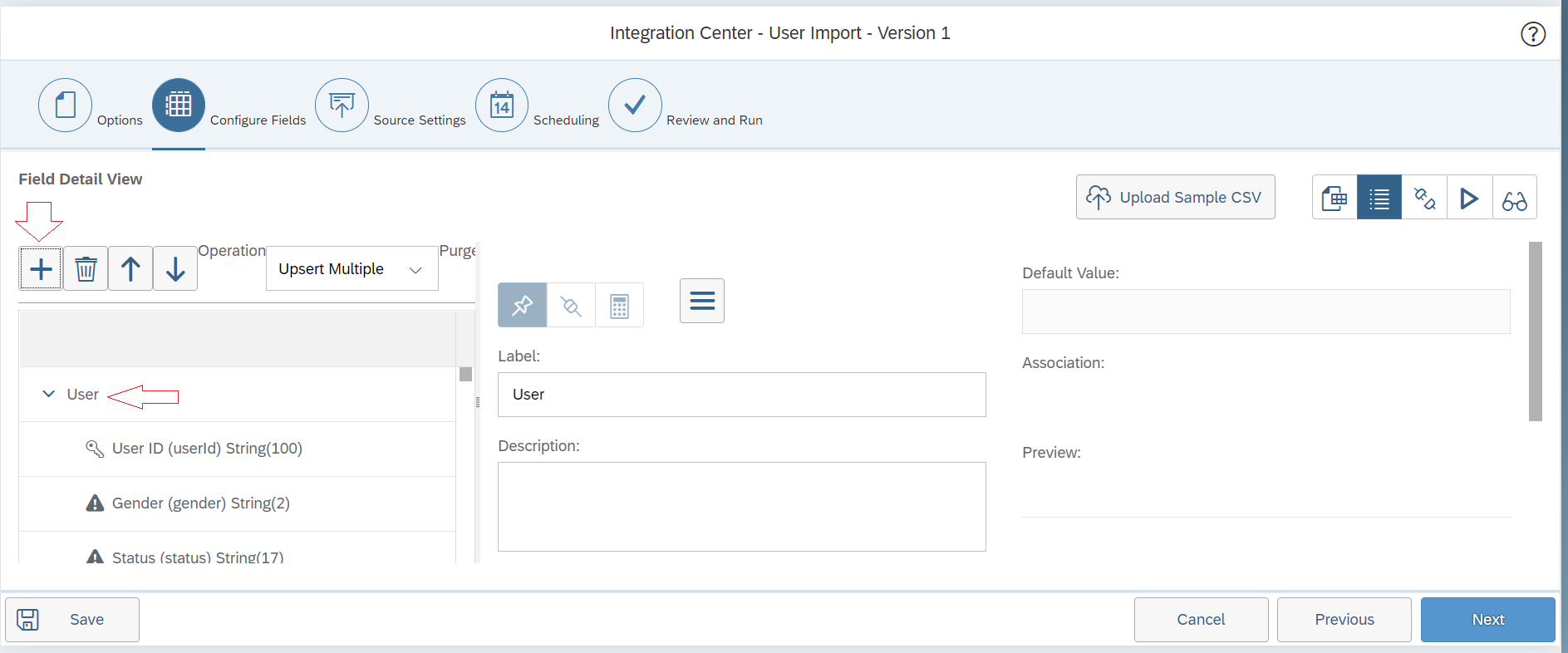
Task: Move field up with the up arrow
Action: pos(130,268)
